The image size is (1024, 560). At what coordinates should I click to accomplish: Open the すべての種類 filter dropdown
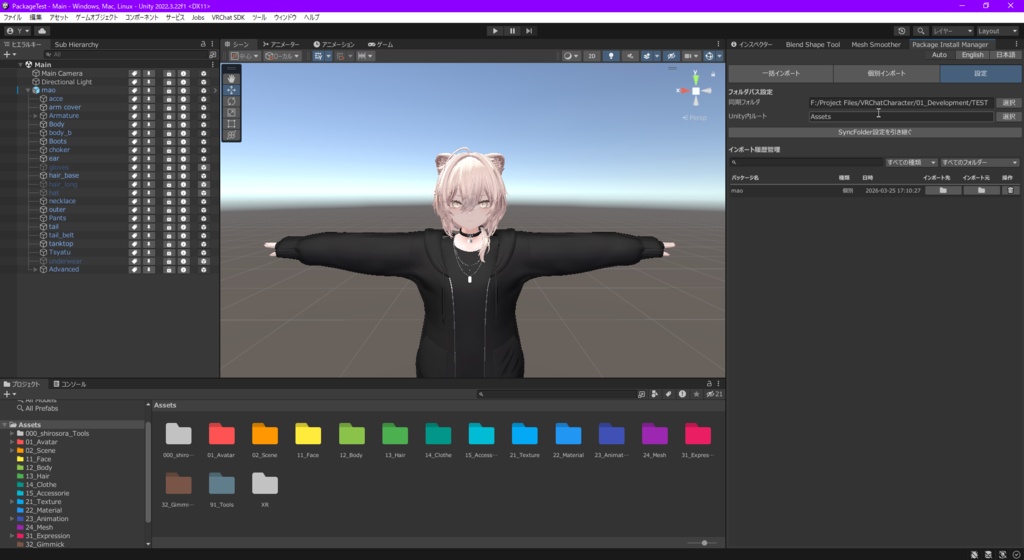[x=911, y=163]
